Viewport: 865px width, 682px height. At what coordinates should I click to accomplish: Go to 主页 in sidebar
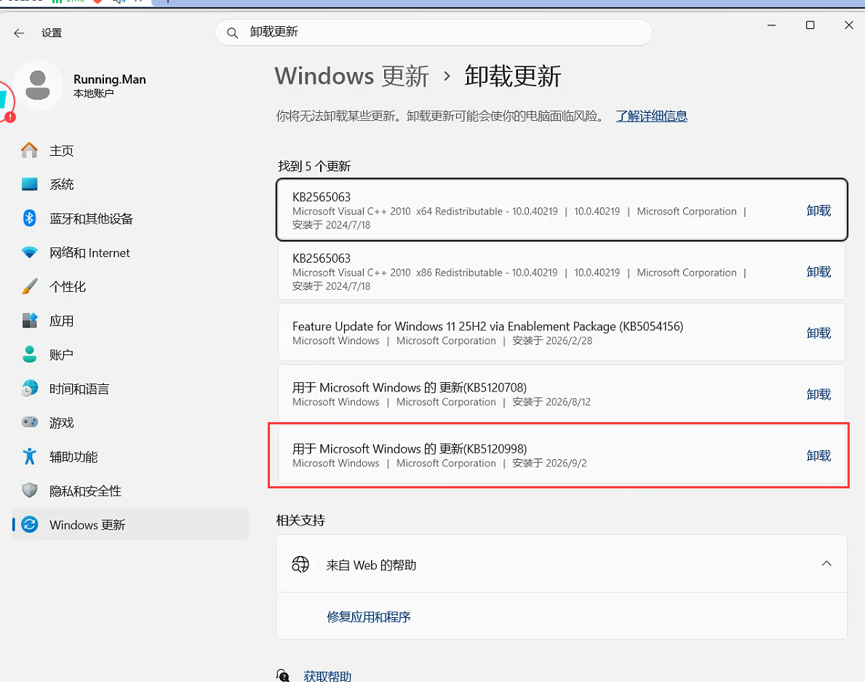(131, 150)
